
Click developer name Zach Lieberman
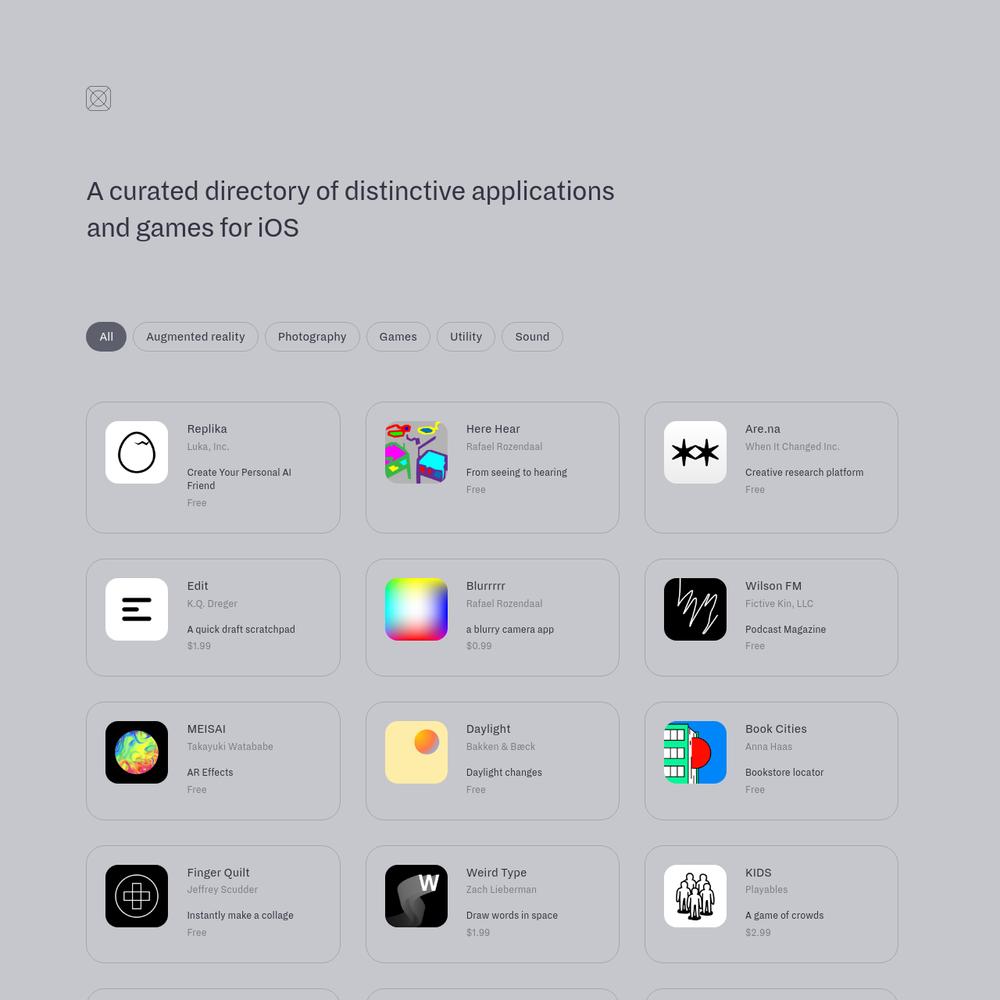(x=501, y=889)
